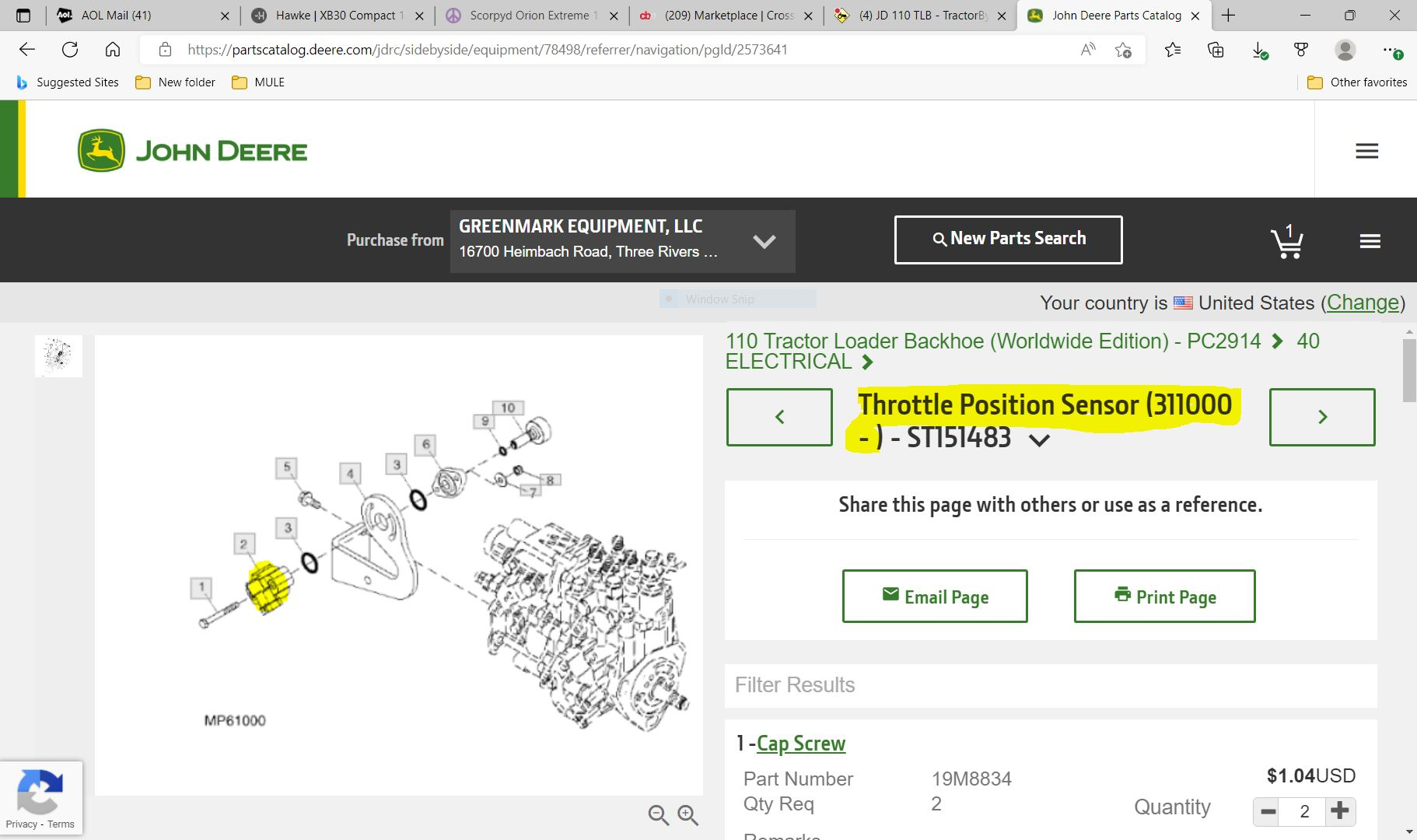Open browser rewards trophy icon
This screenshot has height=840, width=1417.
pos(1301,50)
